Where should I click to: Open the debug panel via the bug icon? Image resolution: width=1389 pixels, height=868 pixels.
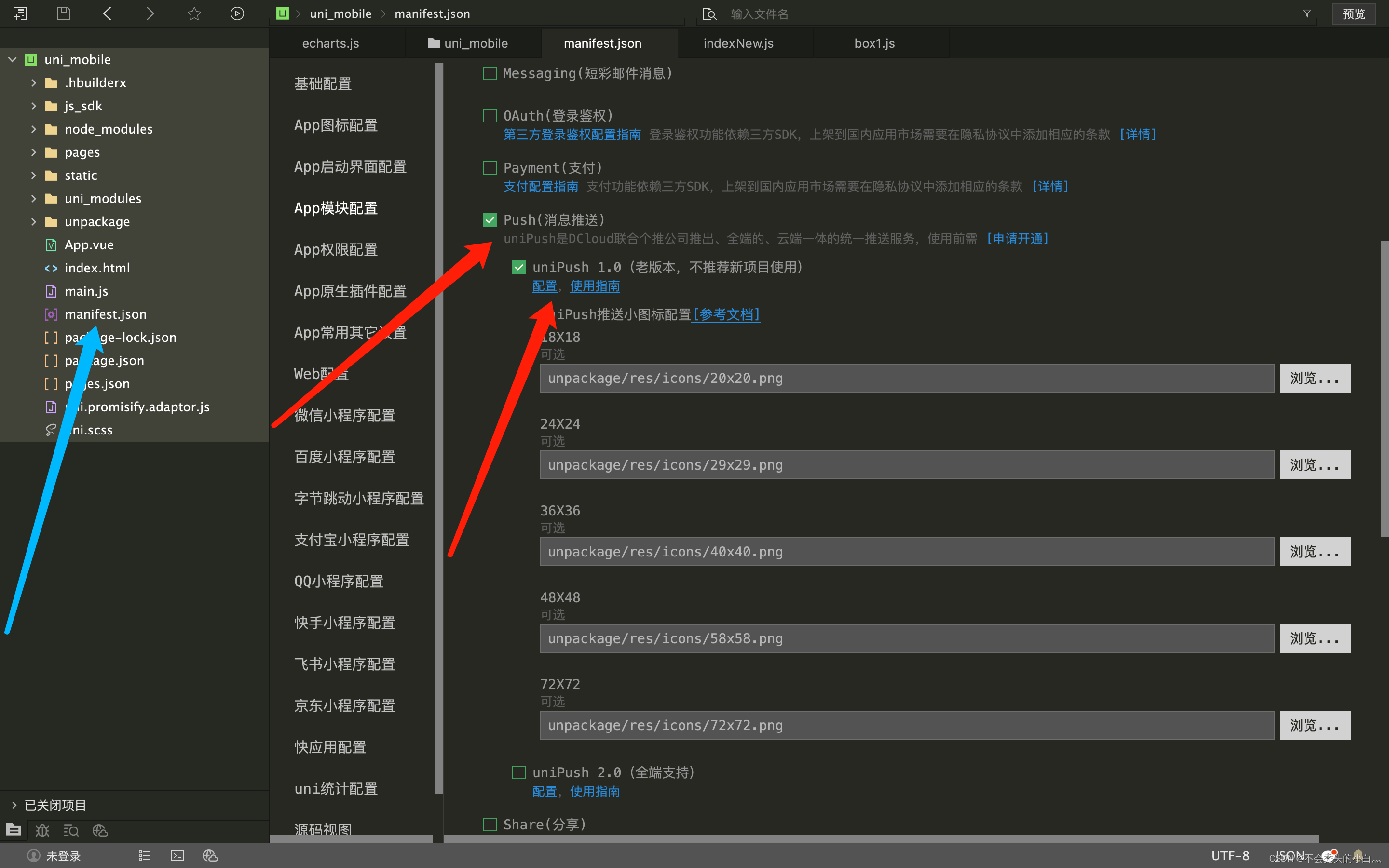point(41,830)
